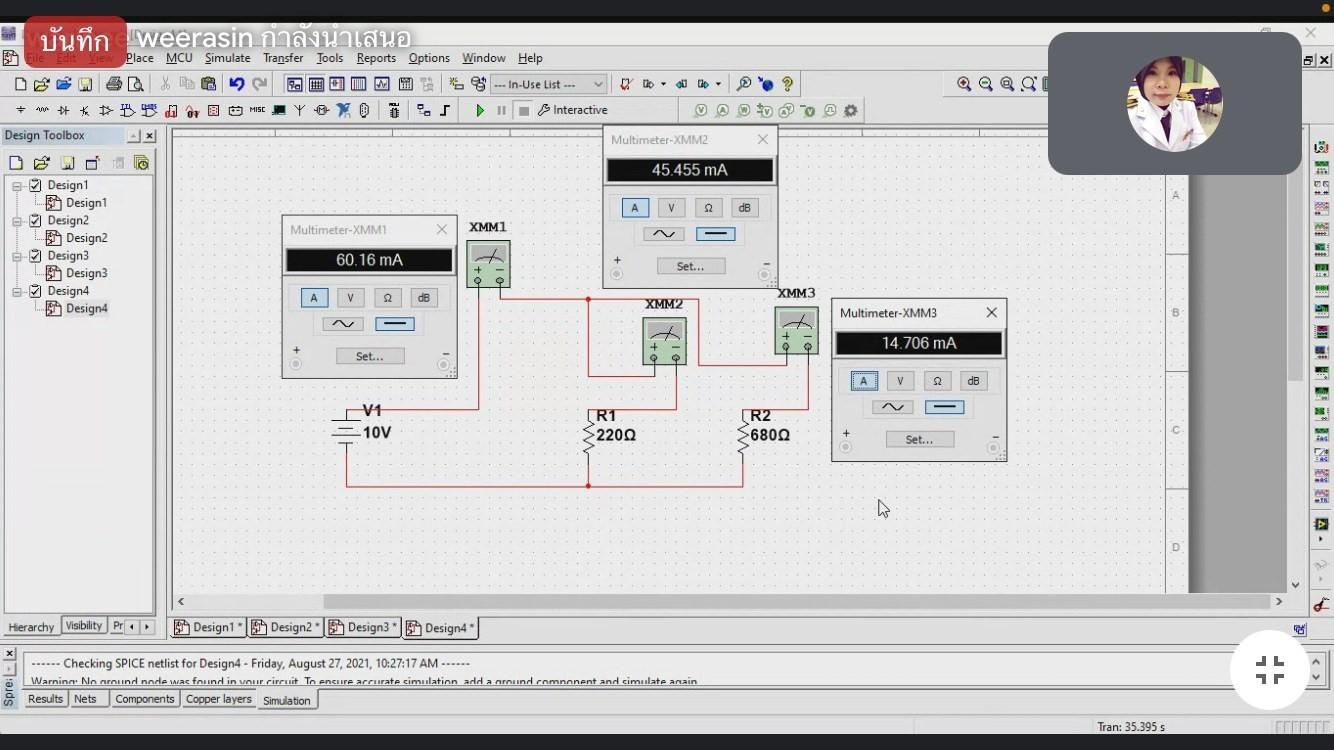Open the Transfer menu
This screenshot has height=750, width=1334.
[283, 58]
